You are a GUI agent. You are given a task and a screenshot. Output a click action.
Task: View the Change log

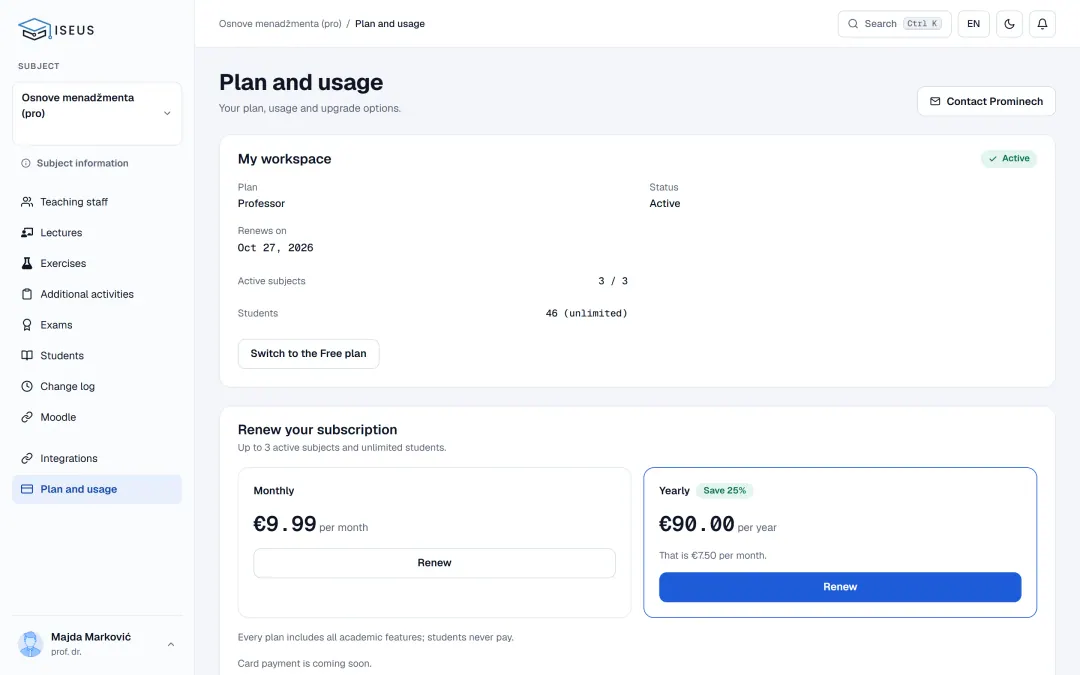pyautogui.click(x=97, y=386)
